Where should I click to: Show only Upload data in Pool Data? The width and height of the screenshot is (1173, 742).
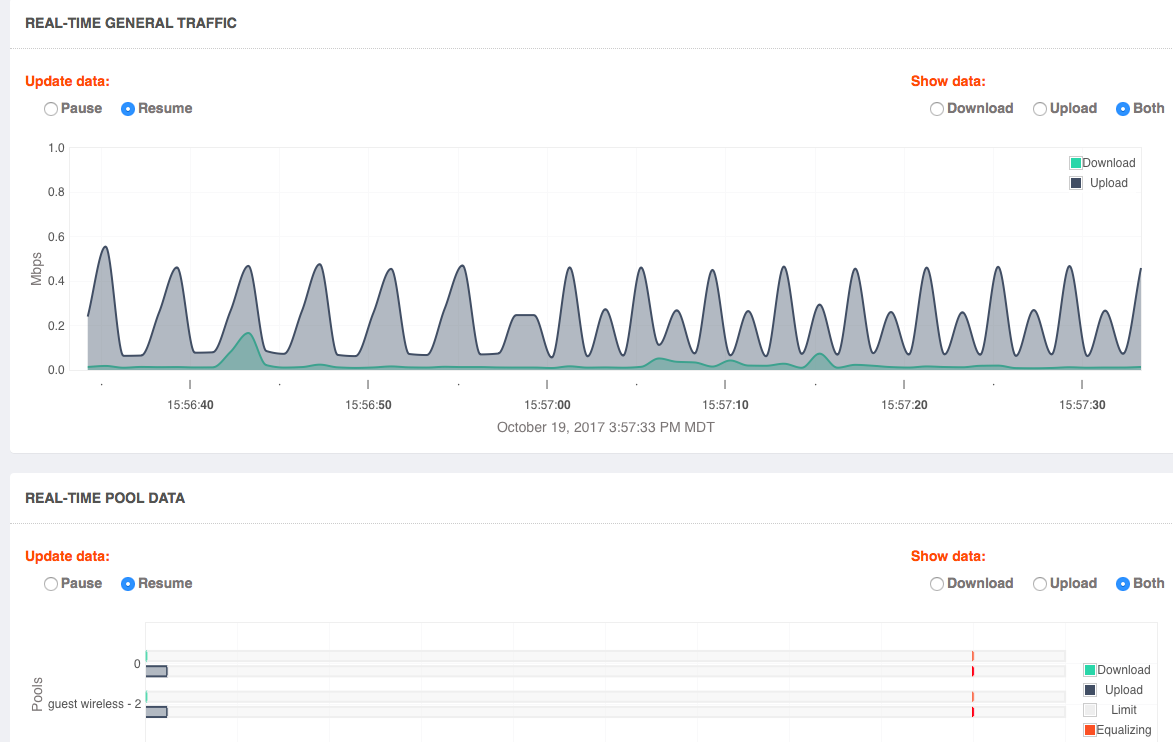point(1040,584)
